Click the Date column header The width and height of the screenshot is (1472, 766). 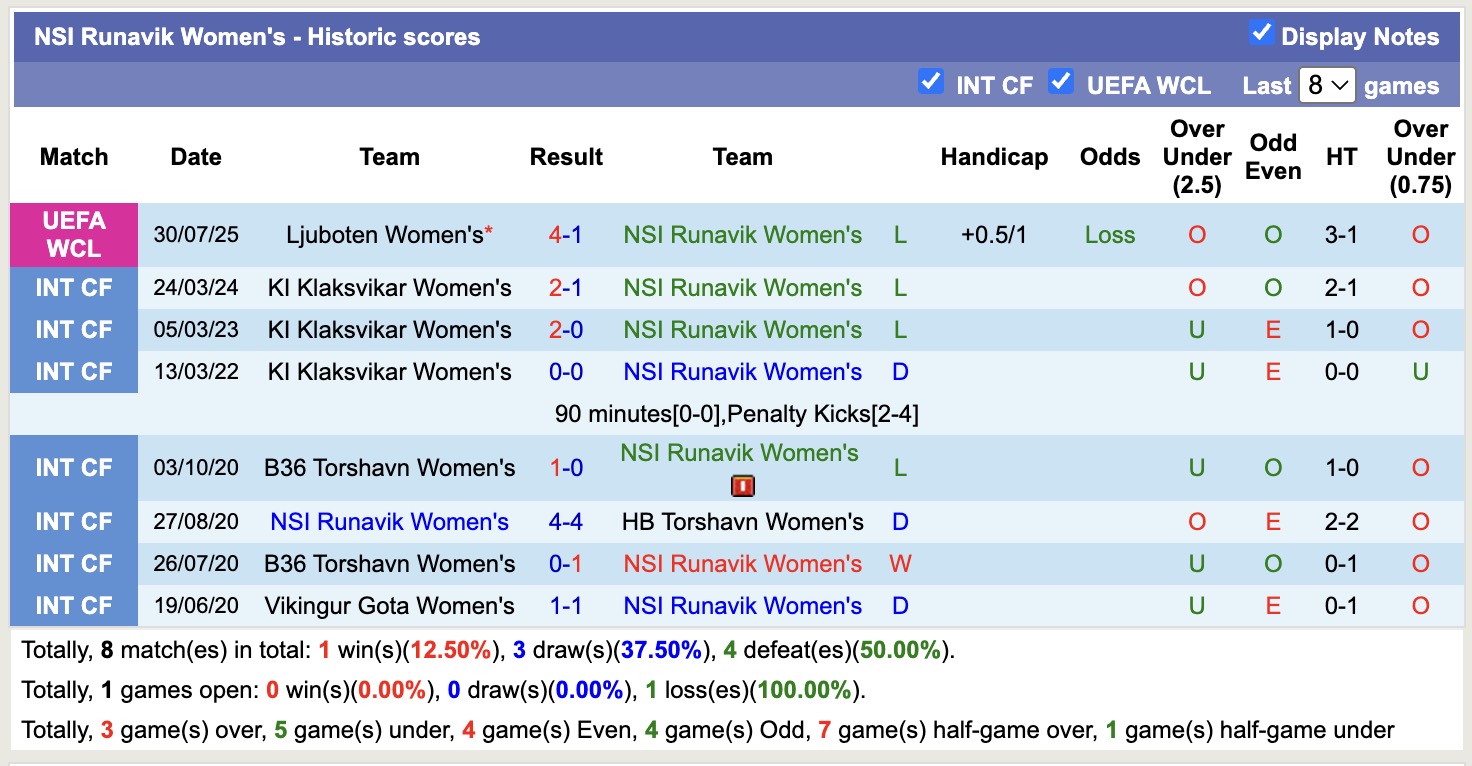click(x=195, y=157)
